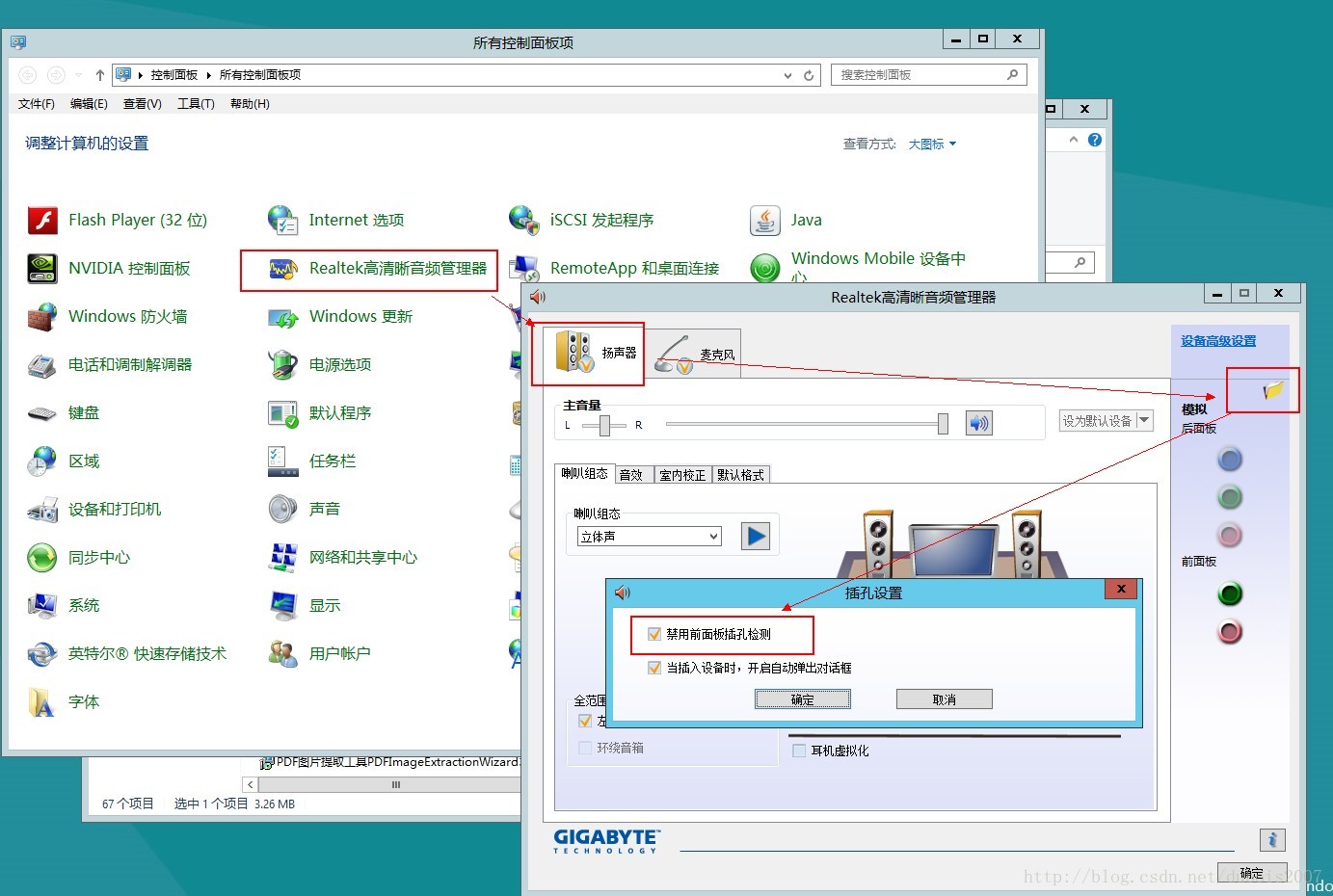This screenshot has width=1333, height=896.
Task: Open 设备高级设置 link
Action: pos(1218,341)
